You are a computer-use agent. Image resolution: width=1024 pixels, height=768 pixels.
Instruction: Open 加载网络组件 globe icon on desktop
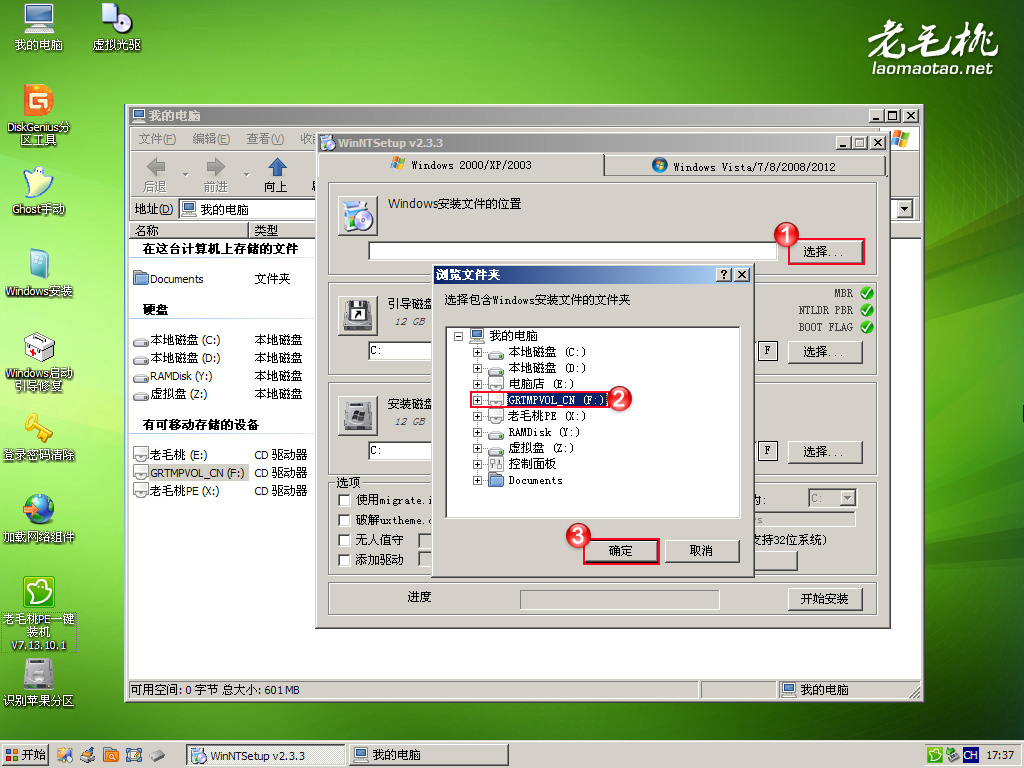click(x=39, y=520)
